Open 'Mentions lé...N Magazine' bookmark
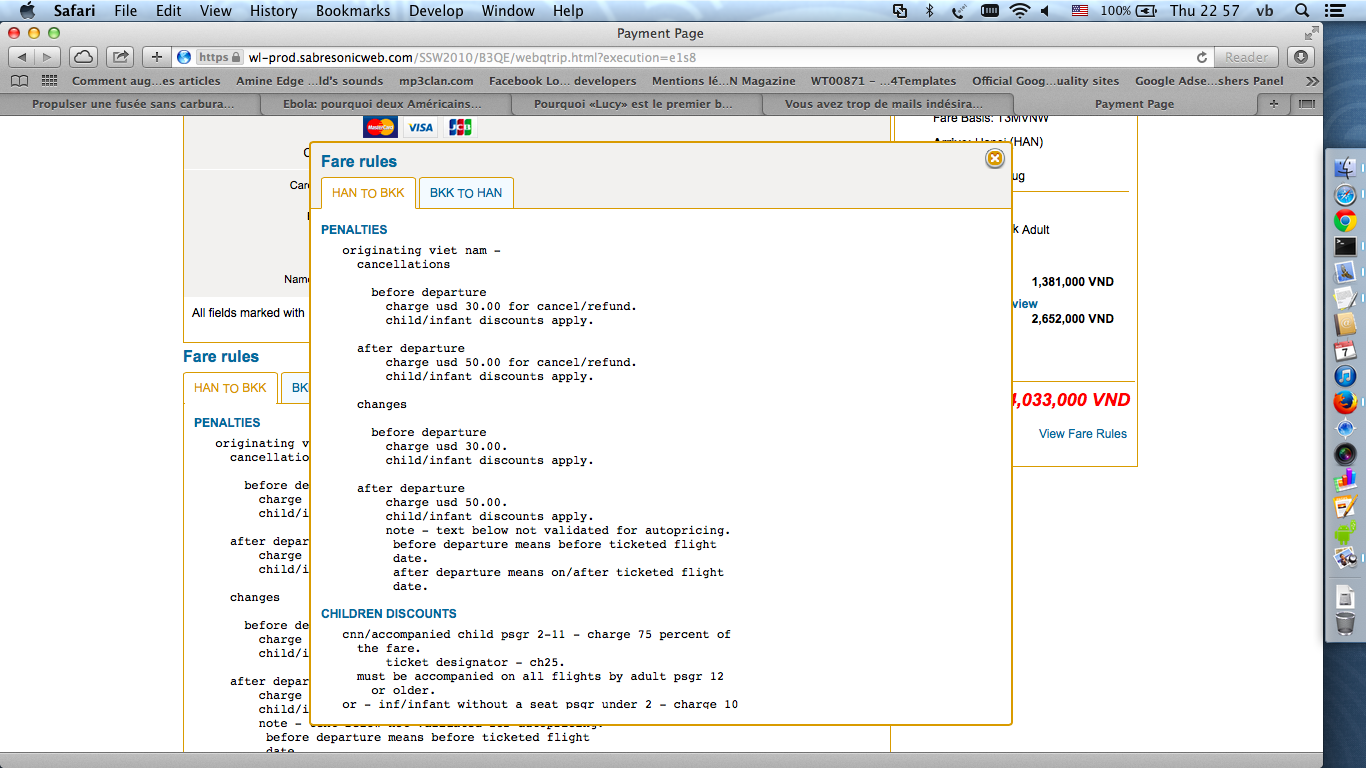The image size is (1366, 768). (x=723, y=81)
